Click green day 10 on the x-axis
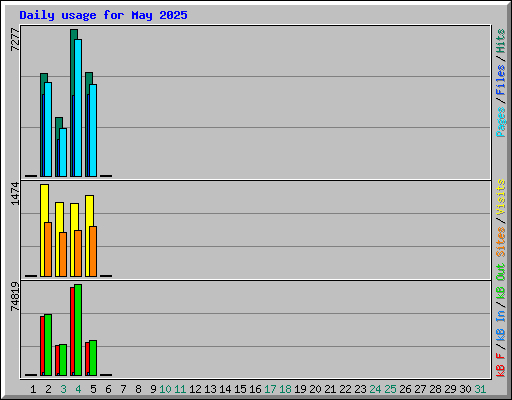The image size is (512, 400). pyautogui.click(x=165, y=389)
